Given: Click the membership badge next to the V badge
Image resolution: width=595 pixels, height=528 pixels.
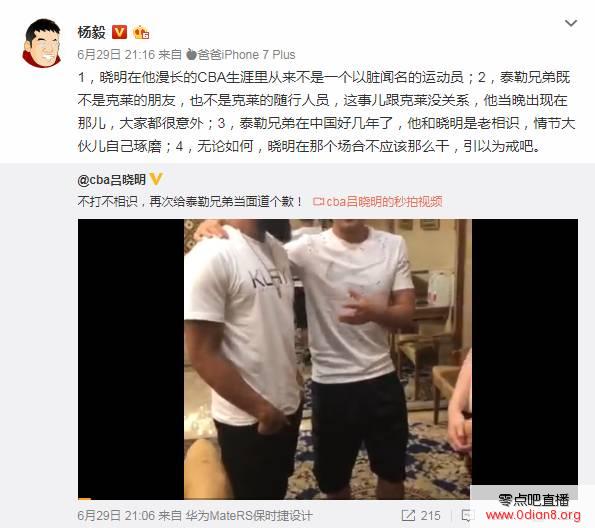Looking at the screenshot, I should [x=141, y=32].
